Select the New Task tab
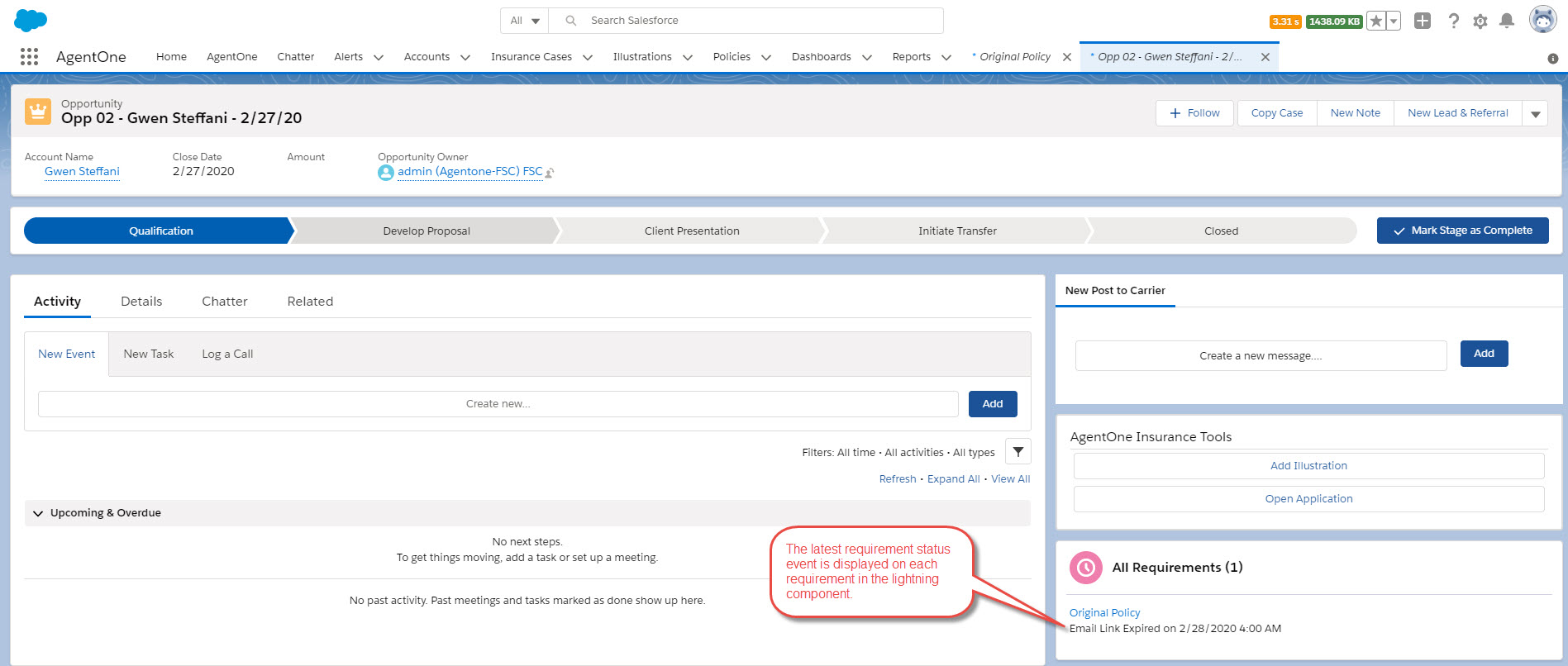The width and height of the screenshot is (1568, 666). click(149, 354)
